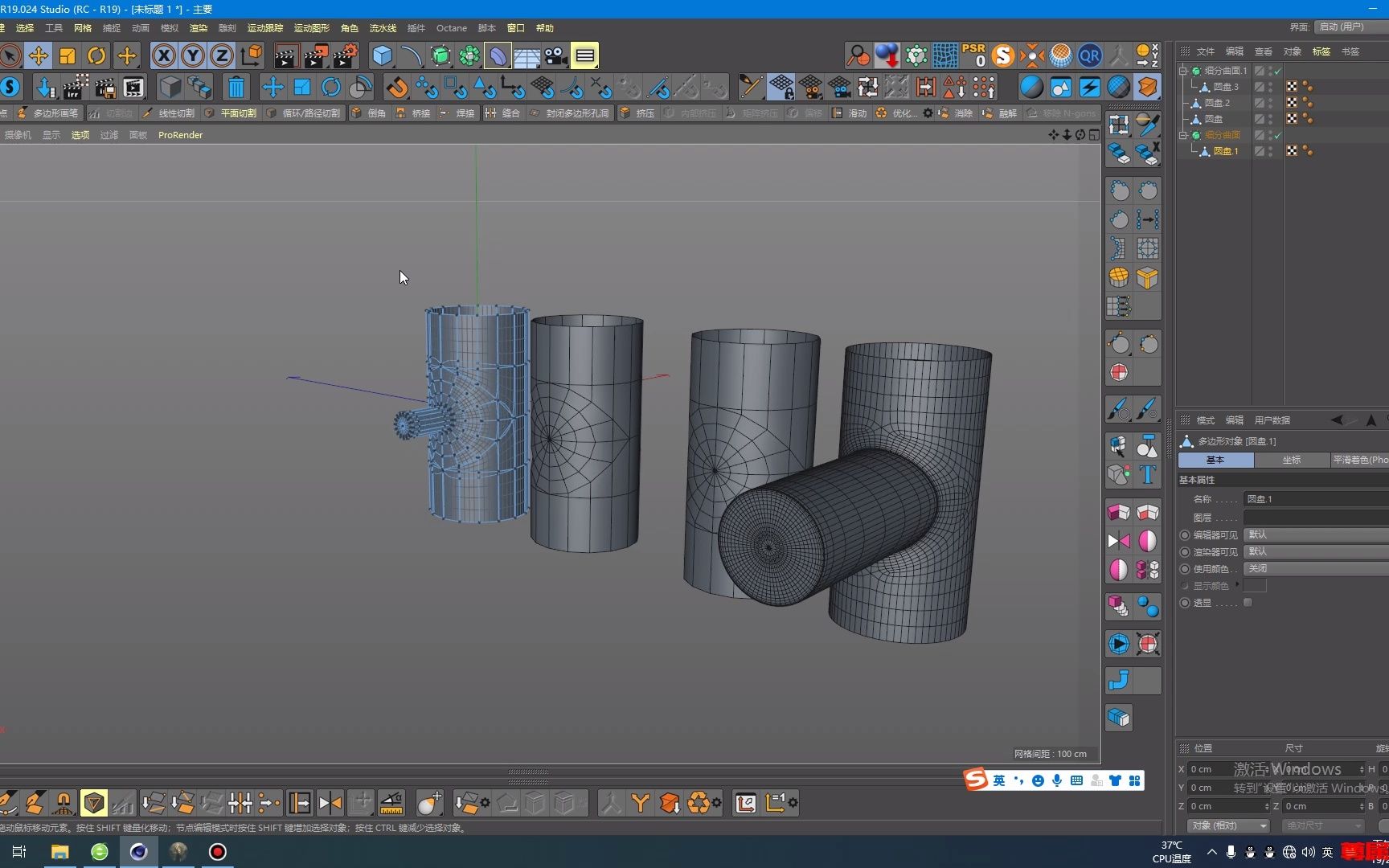This screenshot has width=1389, height=868.
Task: Toggle visibility dots for 圆盘.2 object
Action: (x=1270, y=103)
